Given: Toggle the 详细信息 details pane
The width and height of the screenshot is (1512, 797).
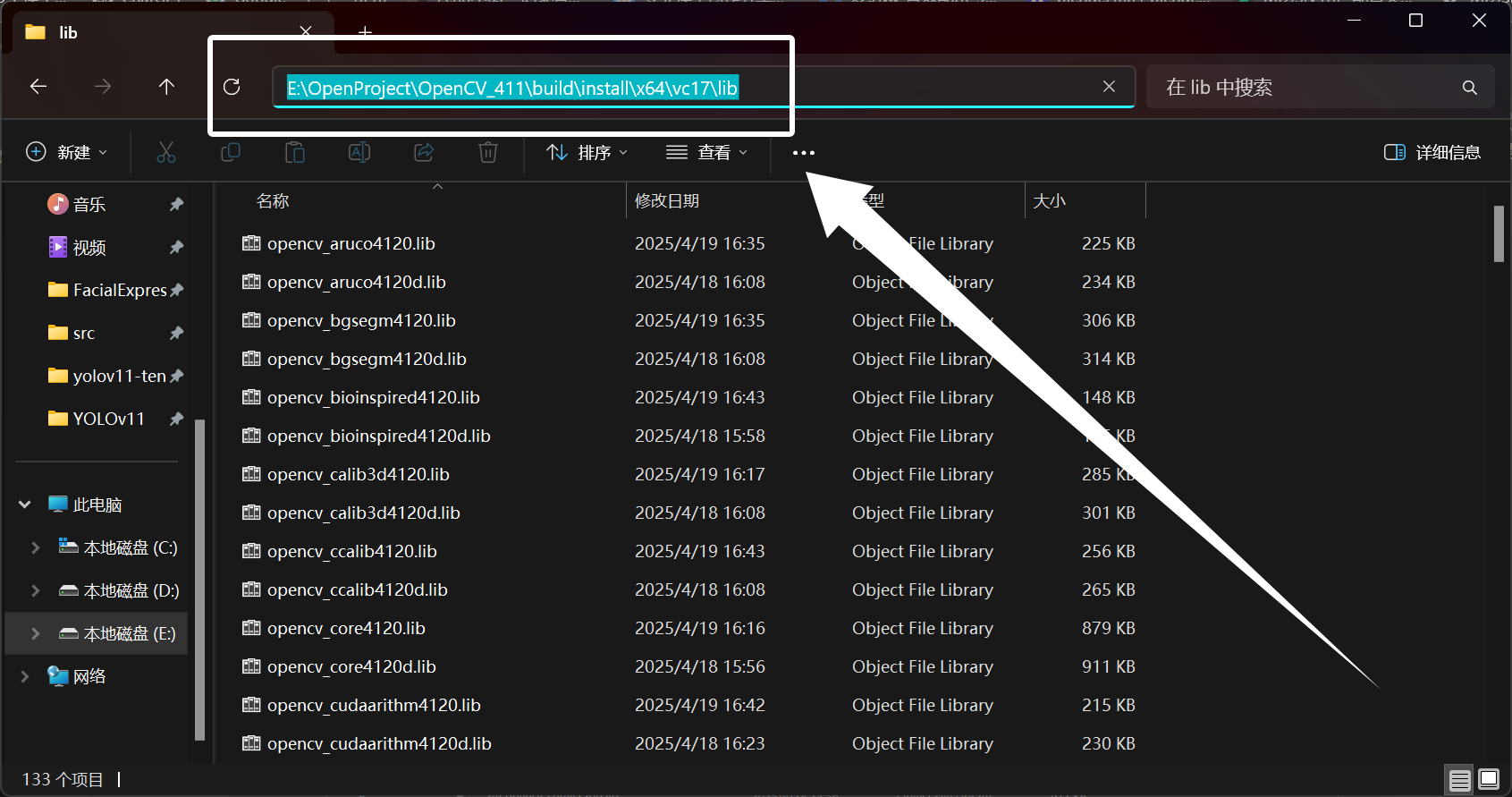Looking at the screenshot, I should pos(1432,152).
